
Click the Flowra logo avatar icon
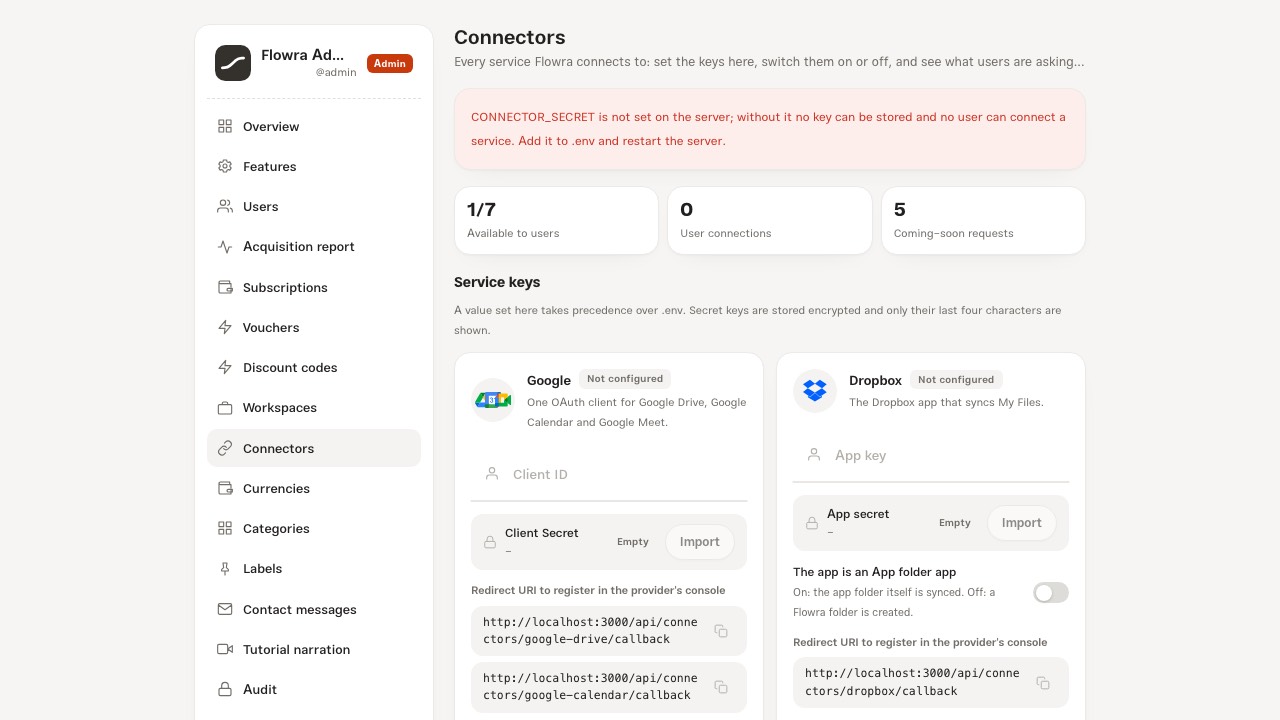pos(233,63)
